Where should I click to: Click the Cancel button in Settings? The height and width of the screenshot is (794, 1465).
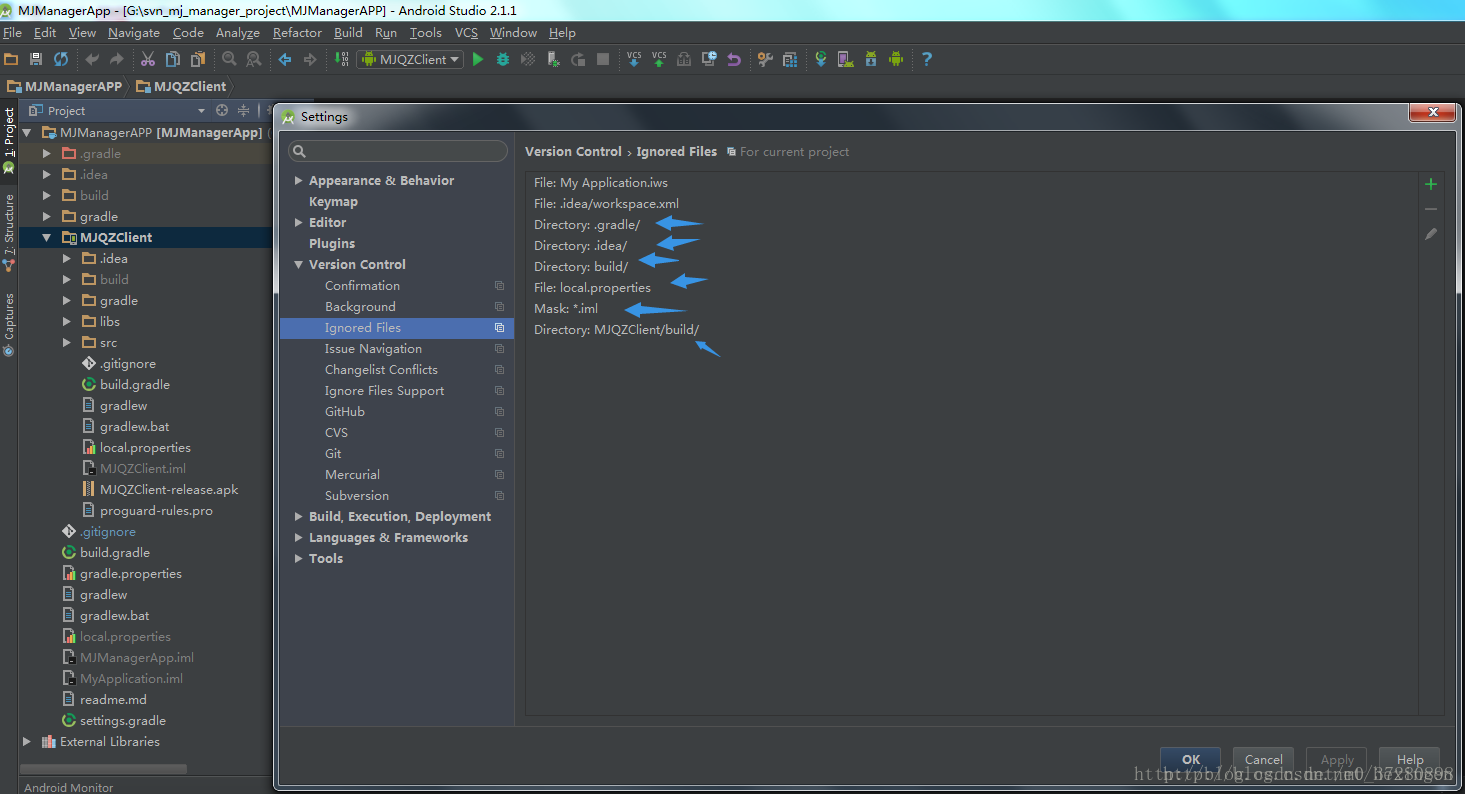tap(1264, 759)
